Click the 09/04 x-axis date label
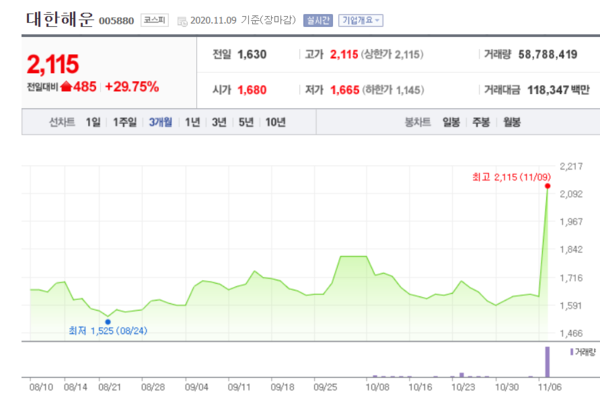Image resolution: width=600 pixels, height=402 pixels. point(196,387)
